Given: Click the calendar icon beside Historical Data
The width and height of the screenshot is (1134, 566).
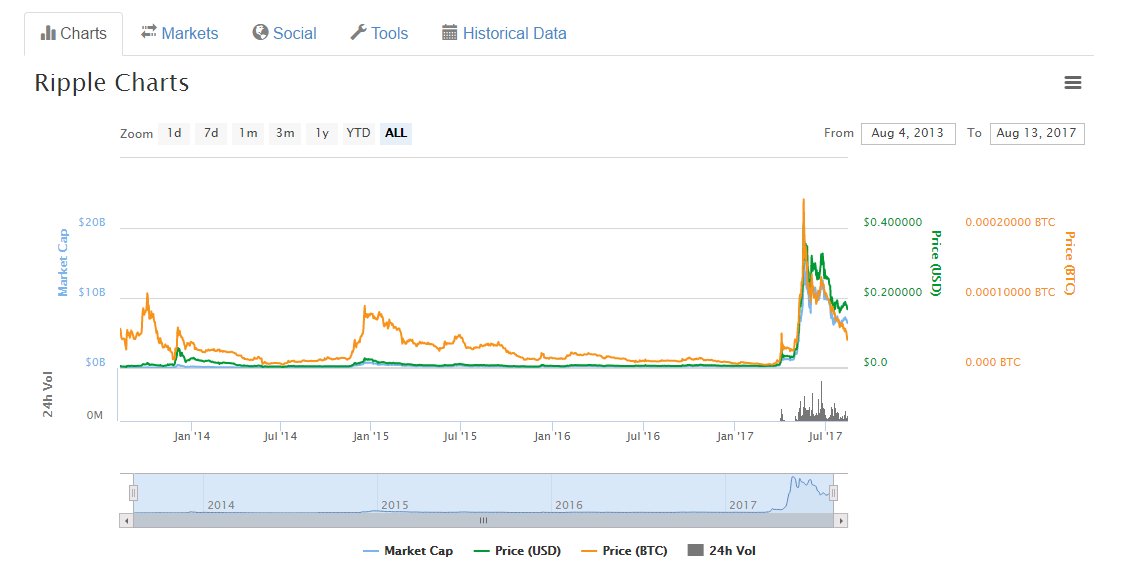Looking at the screenshot, I should click(450, 33).
